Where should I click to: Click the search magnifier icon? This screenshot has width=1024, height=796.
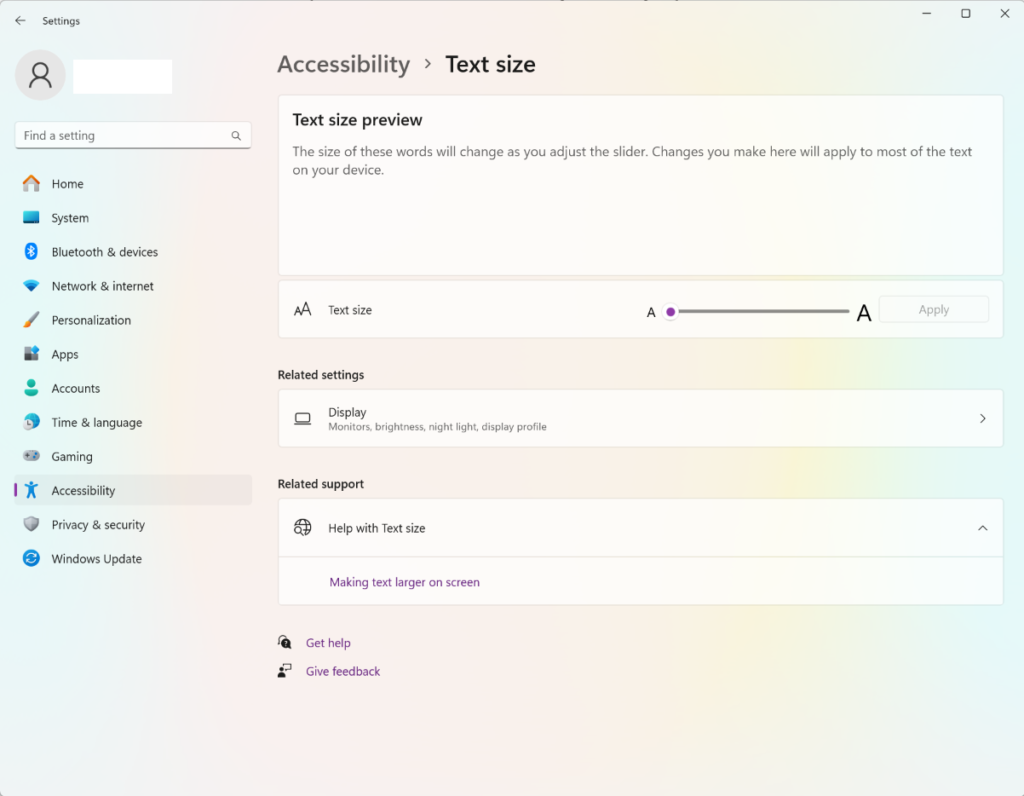pyautogui.click(x=236, y=136)
